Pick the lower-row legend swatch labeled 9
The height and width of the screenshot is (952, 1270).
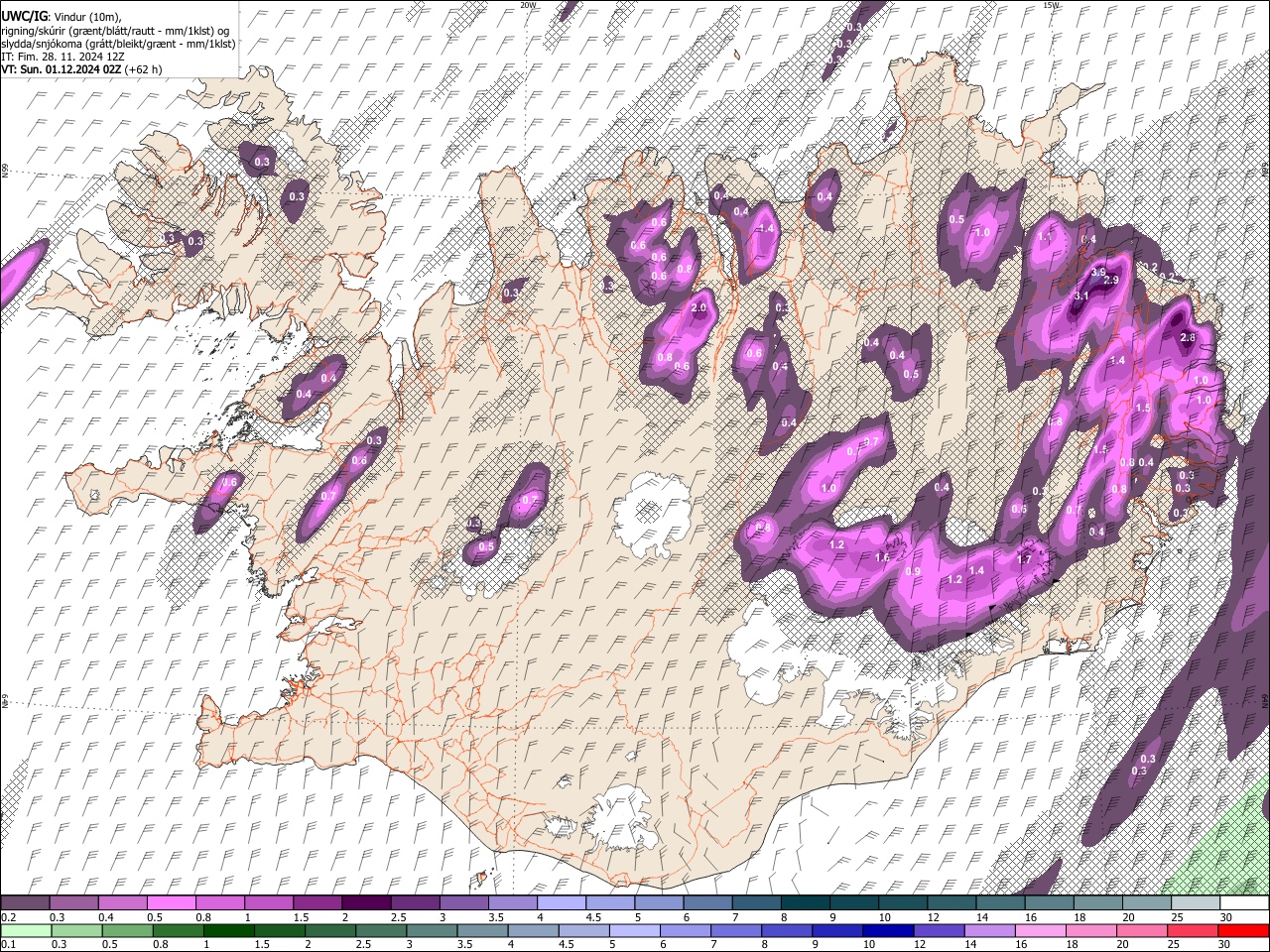[837, 930]
